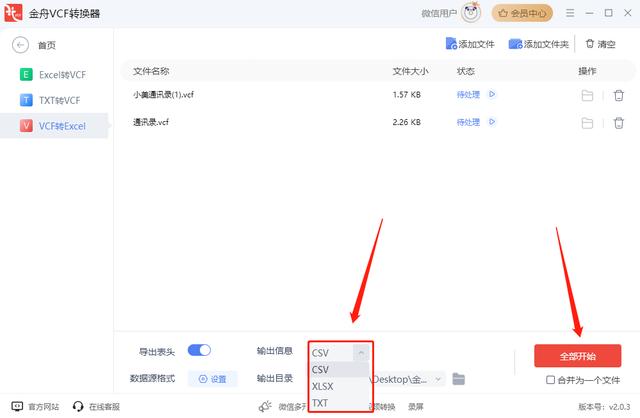Open output folder for 通讯录.vcf

click(587, 123)
